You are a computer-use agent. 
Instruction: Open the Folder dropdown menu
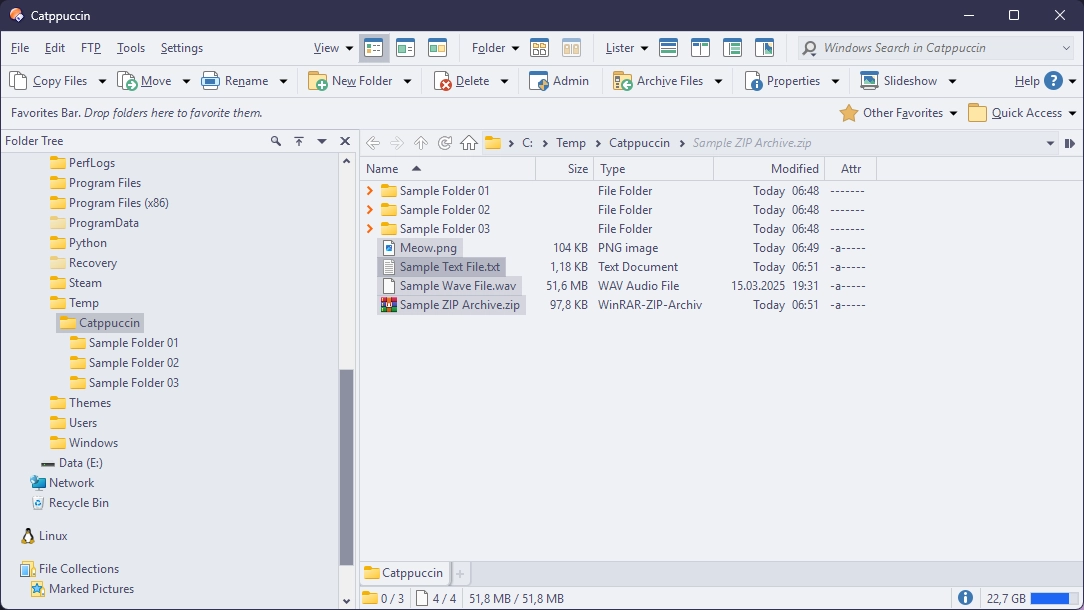tap(495, 48)
